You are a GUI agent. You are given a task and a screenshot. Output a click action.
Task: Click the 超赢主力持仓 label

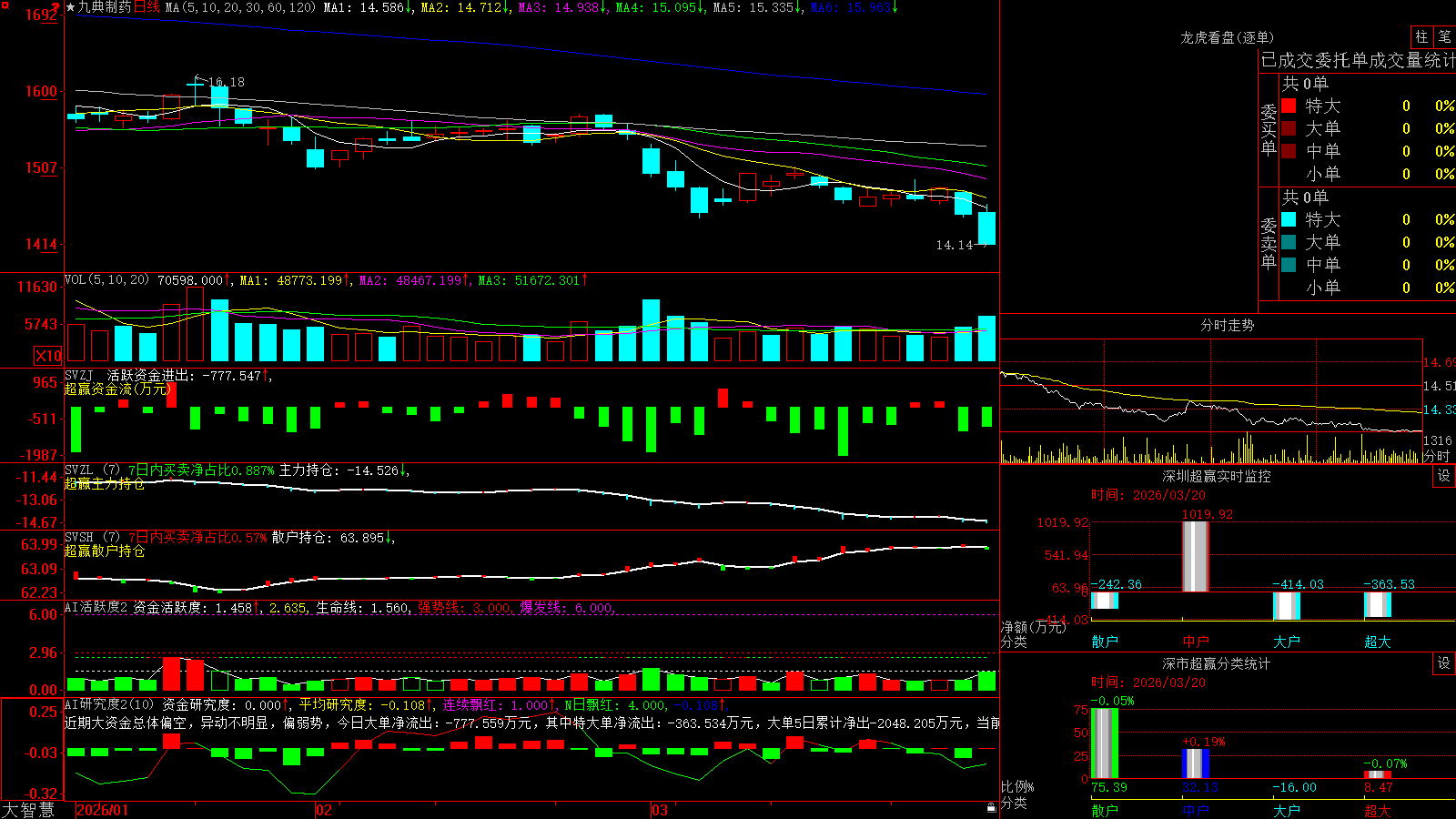105,483
